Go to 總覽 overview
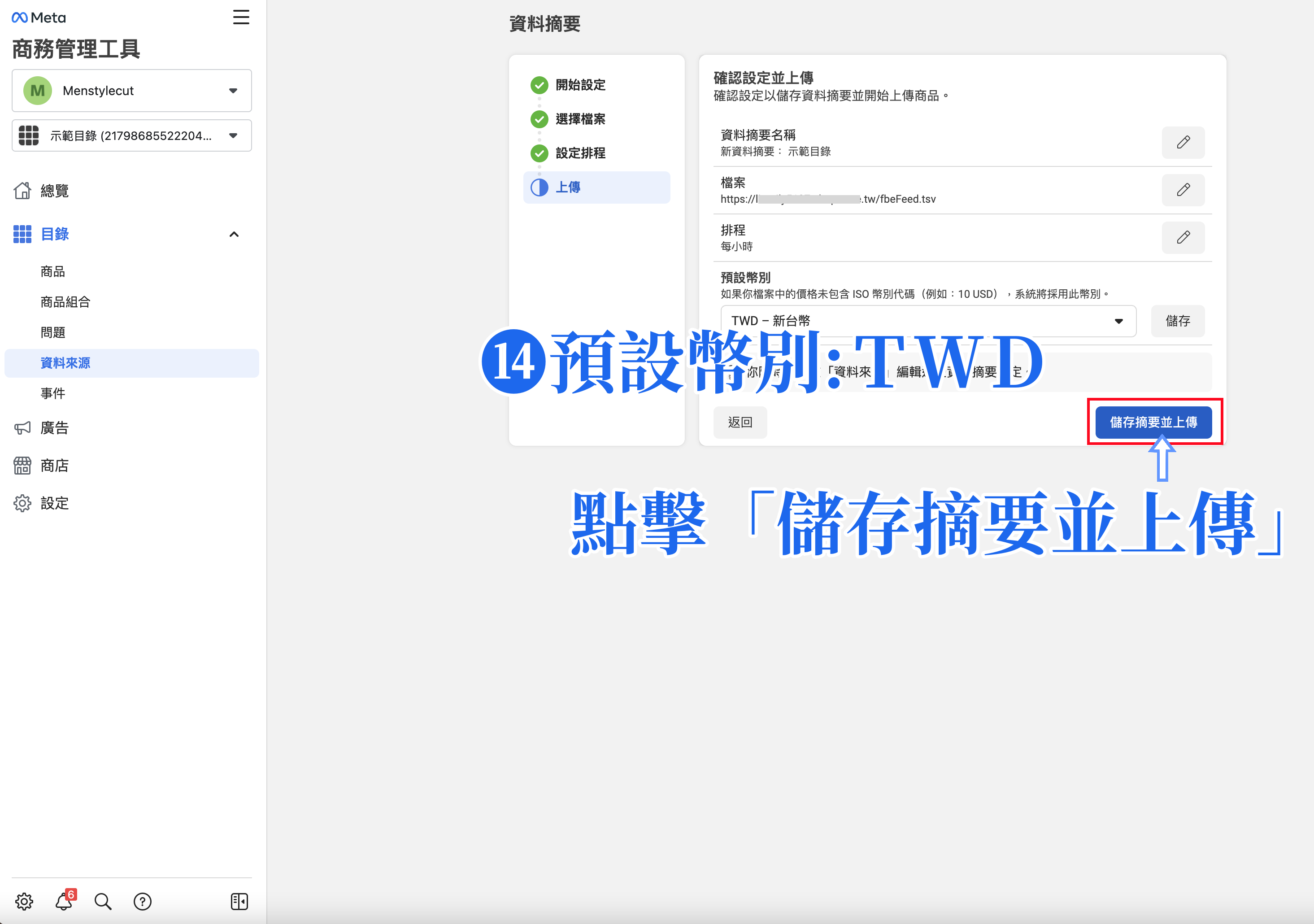Screen dimensions: 1314x924 click(54, 191)
